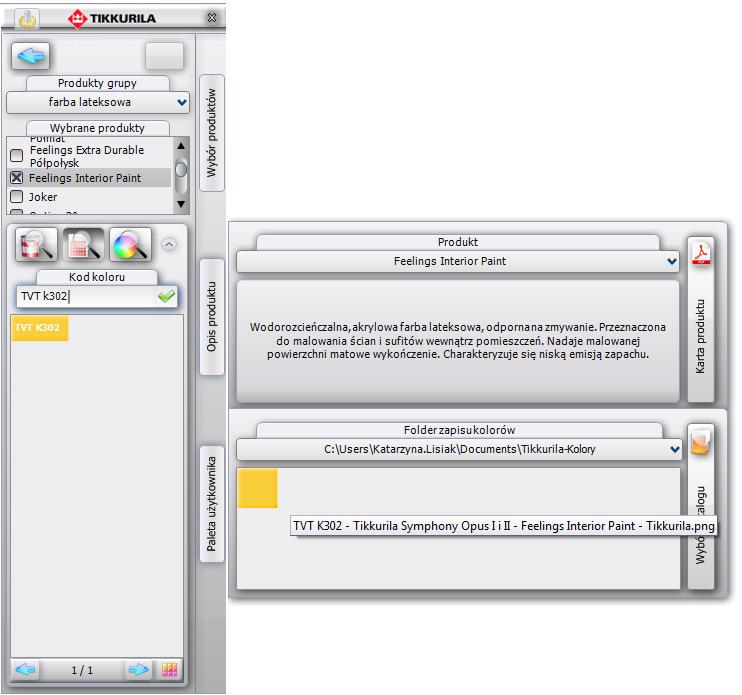Click scroll up arrow of product list

[181, 146]
